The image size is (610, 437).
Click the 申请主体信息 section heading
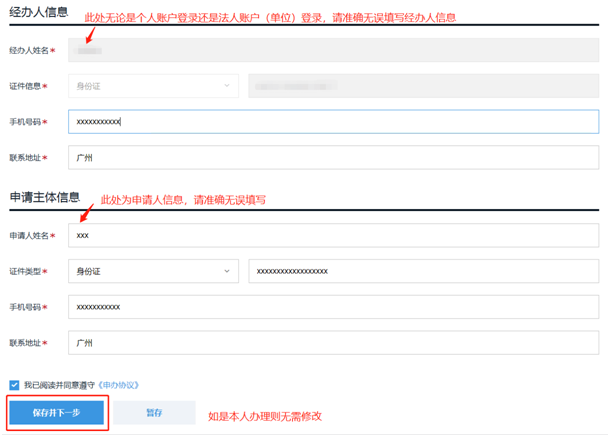[x=45, y=197]
